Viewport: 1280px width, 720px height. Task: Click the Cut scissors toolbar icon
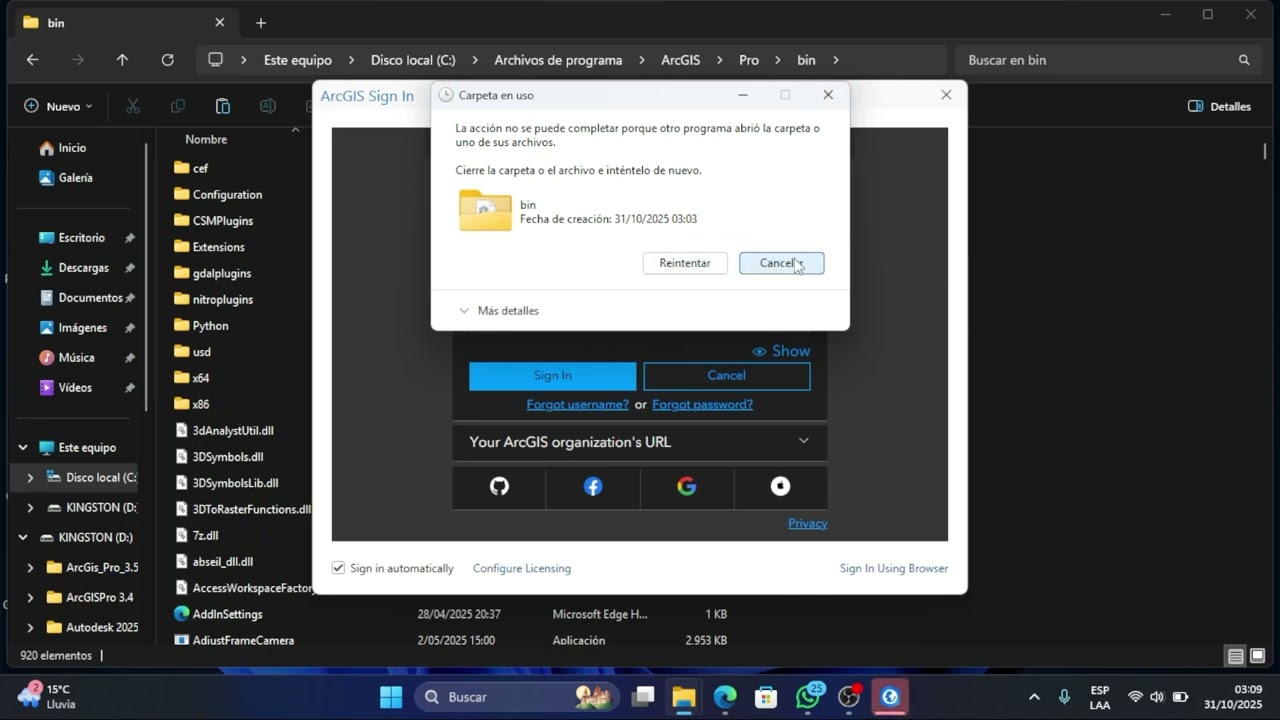[133, 106]
